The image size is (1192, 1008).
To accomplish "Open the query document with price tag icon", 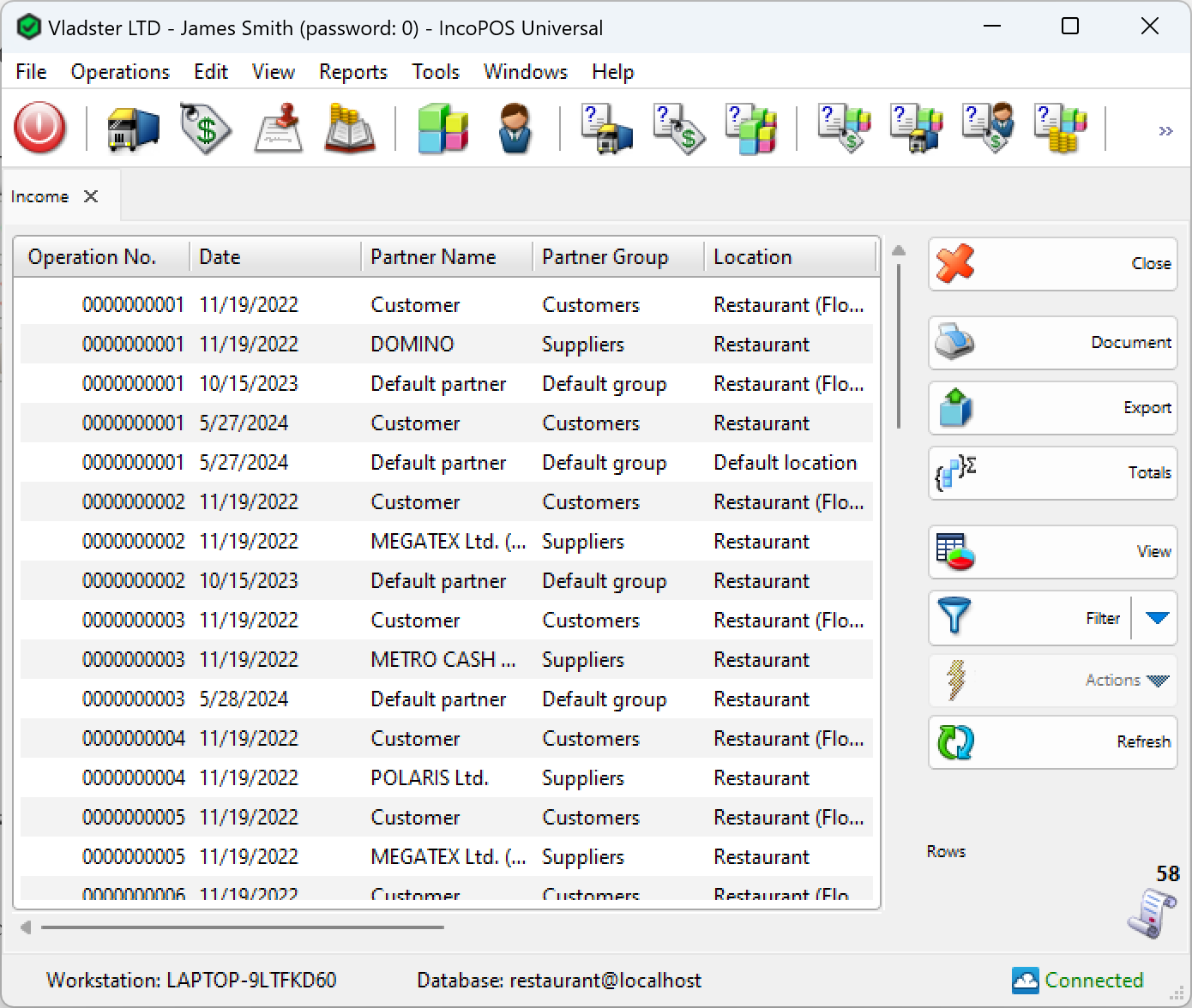I will [x=679, y=129].
